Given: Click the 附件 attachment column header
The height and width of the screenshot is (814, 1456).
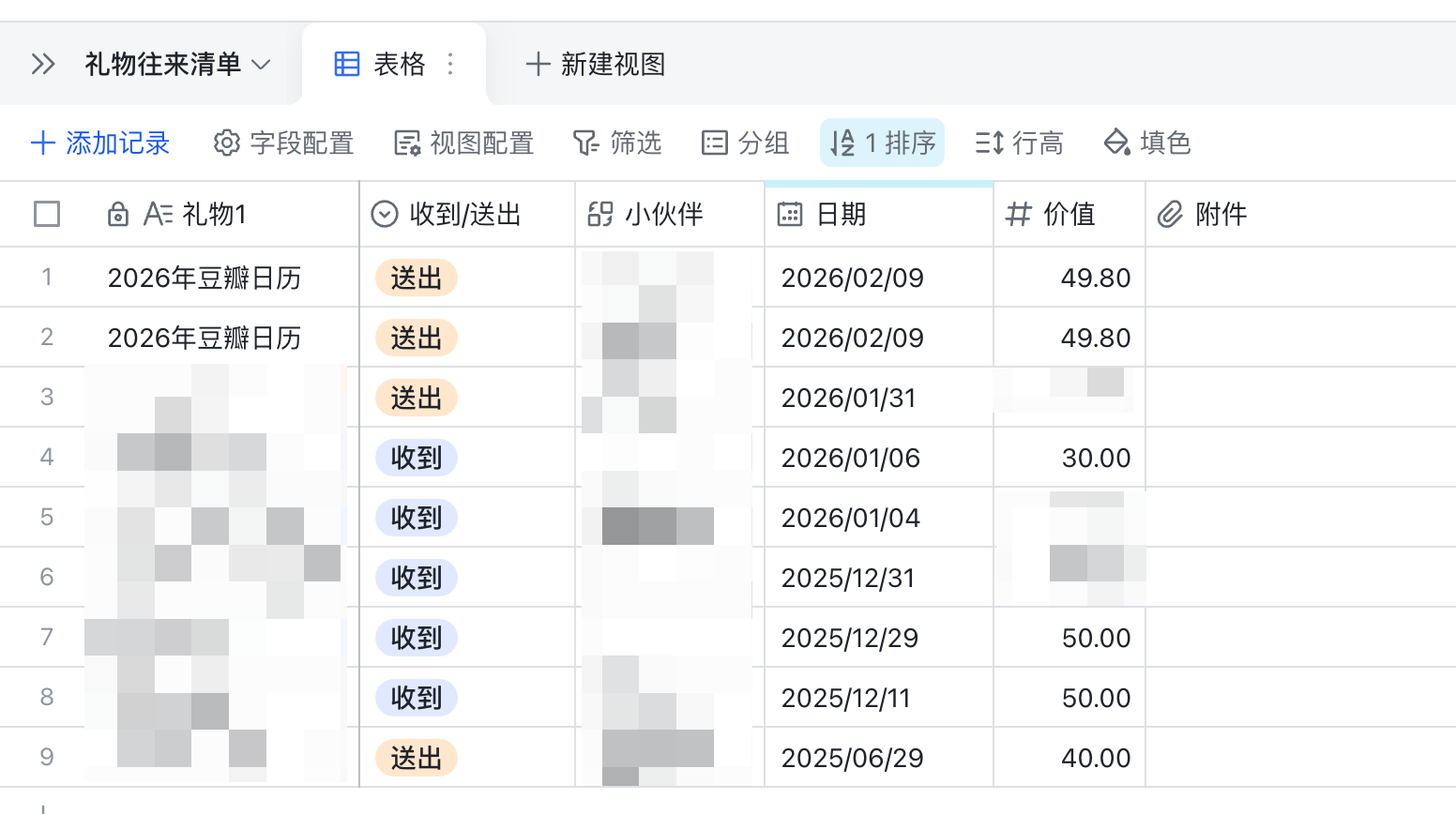Looking at the screenshot, I should [1220, 215].
